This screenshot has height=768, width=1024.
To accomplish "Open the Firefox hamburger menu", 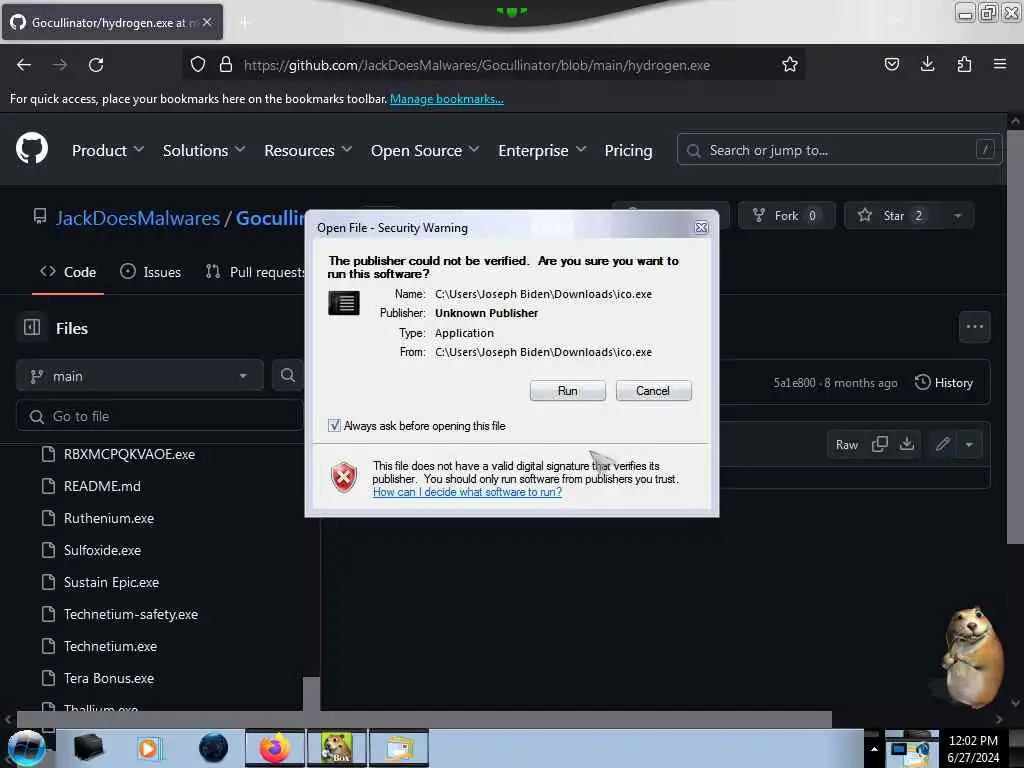I will 999,64.
